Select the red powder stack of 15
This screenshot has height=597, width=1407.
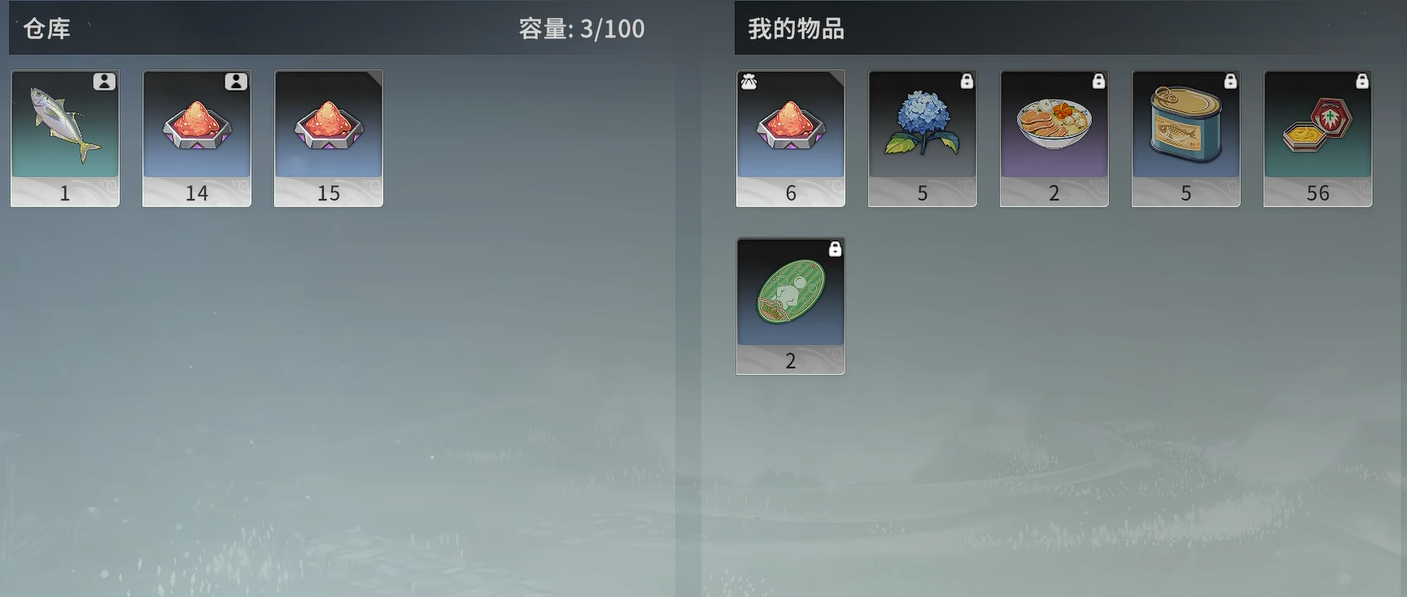pos(329,138)
